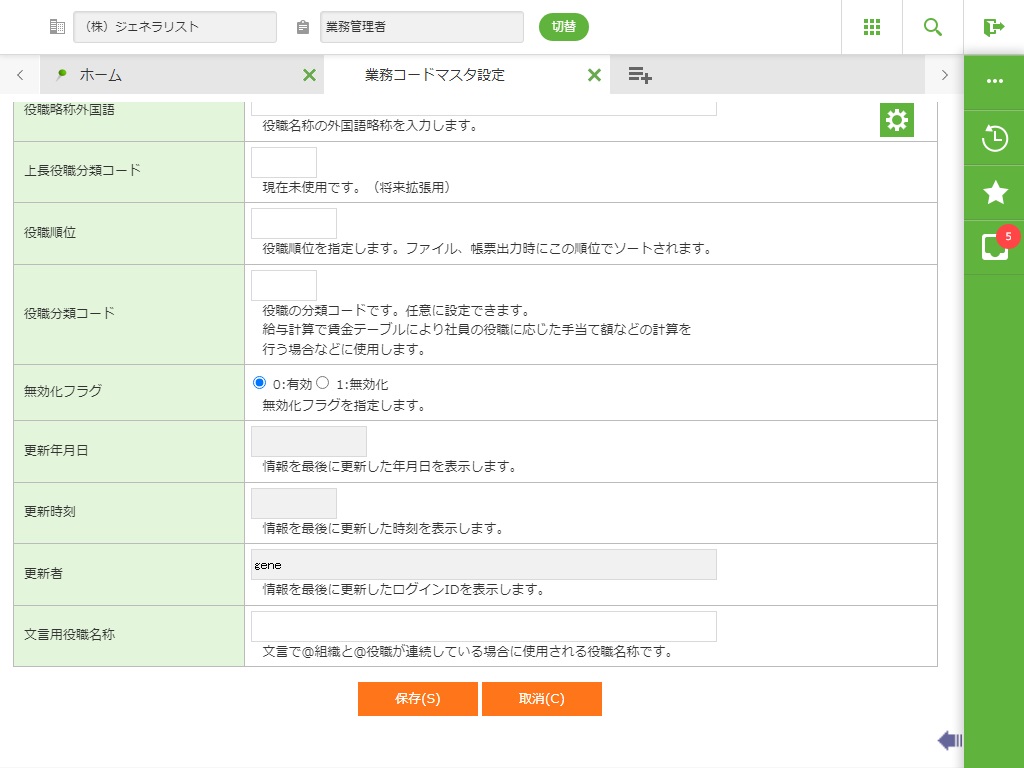Screen dimensions: 1024x768
Task: Open favorites star icon in sidebar
Action: click(994, 193)
